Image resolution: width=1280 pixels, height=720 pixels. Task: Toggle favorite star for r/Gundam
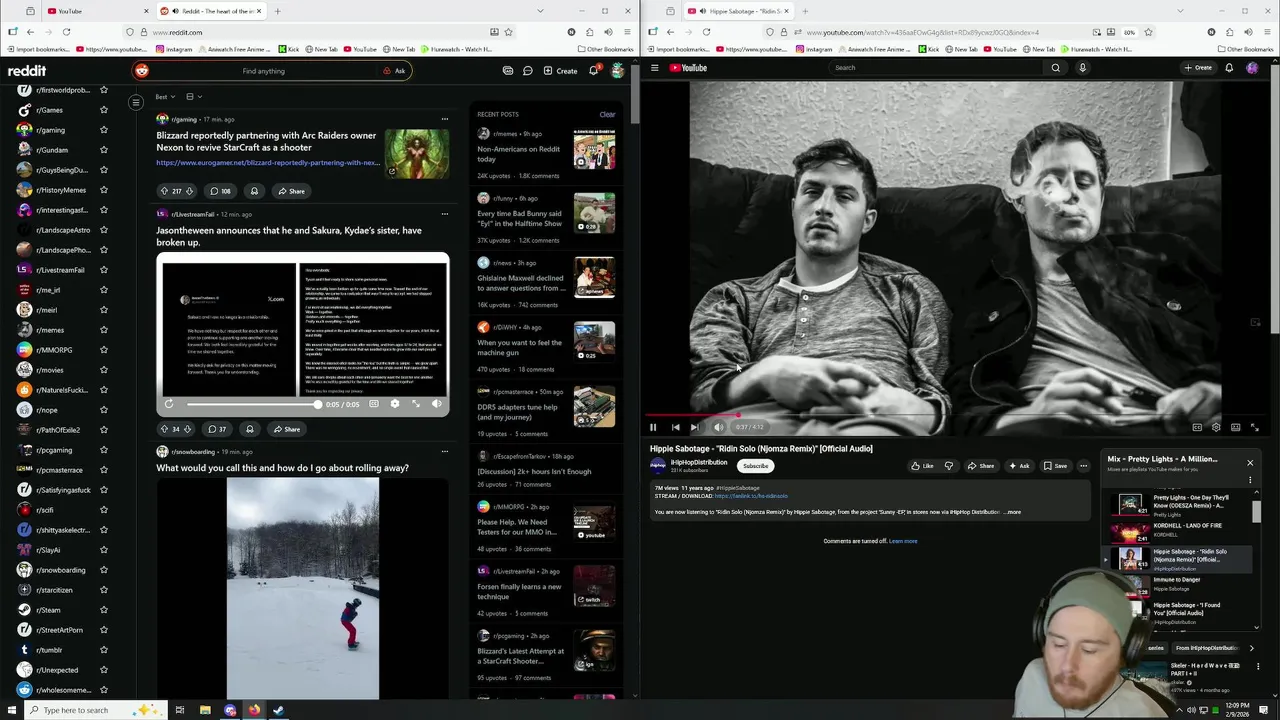click(x=103, y=150)
